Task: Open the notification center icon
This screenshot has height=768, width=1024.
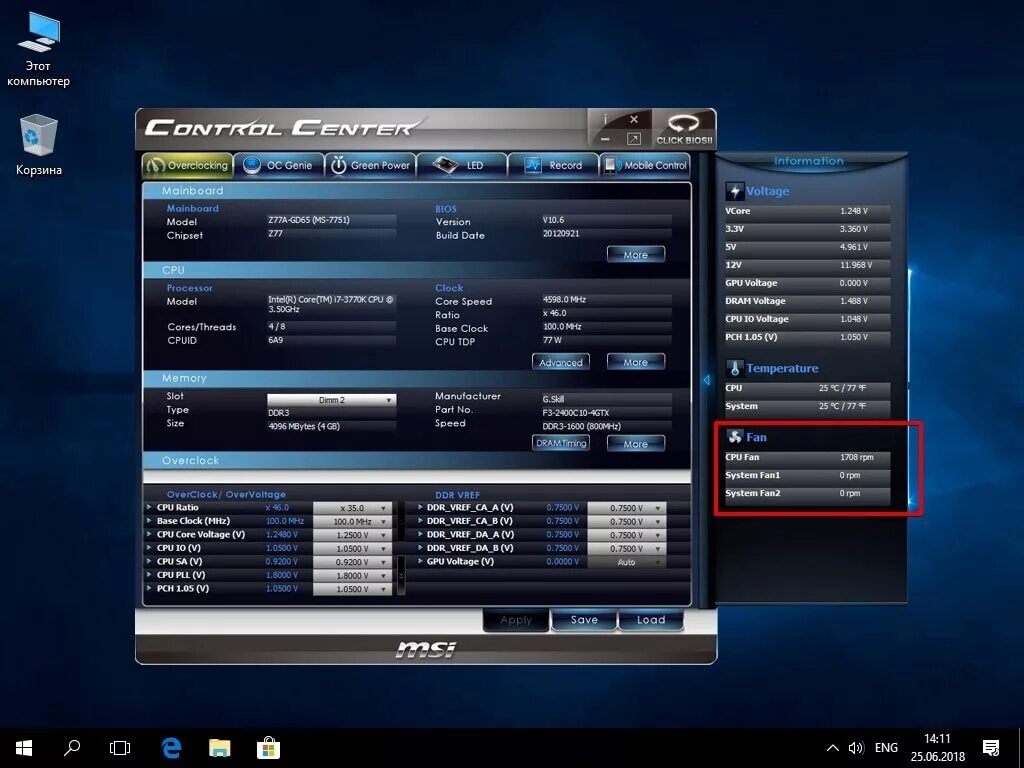Action: 991,748
